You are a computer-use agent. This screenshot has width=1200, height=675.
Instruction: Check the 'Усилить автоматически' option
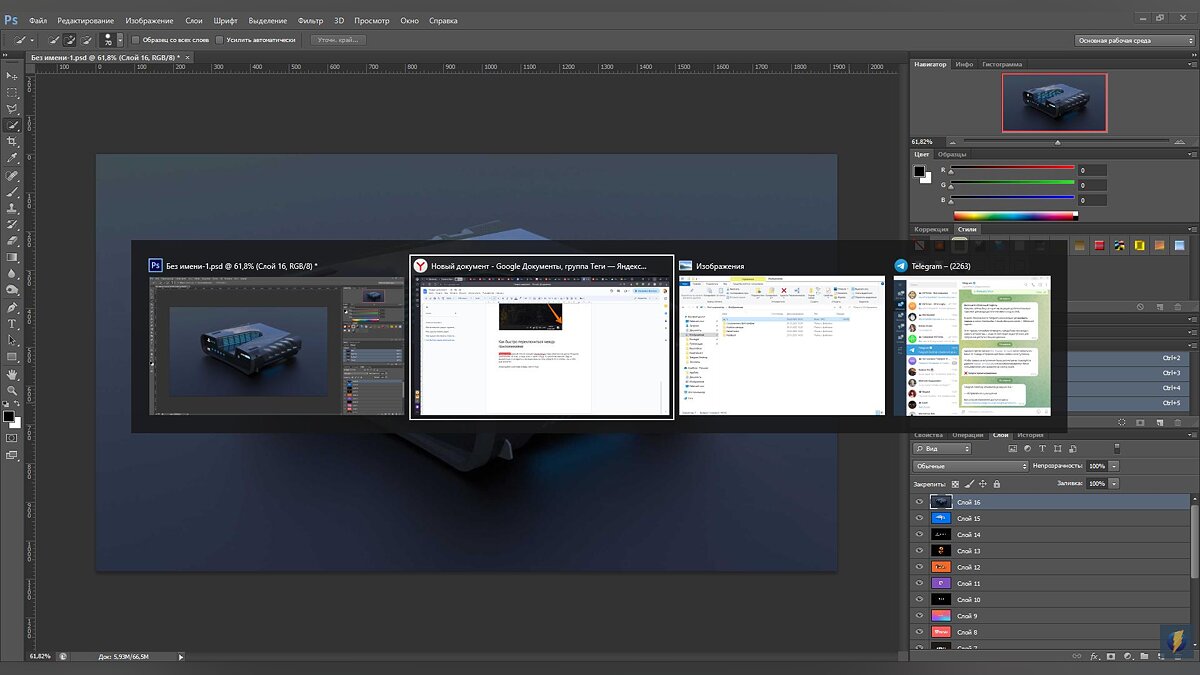point(219,40)
